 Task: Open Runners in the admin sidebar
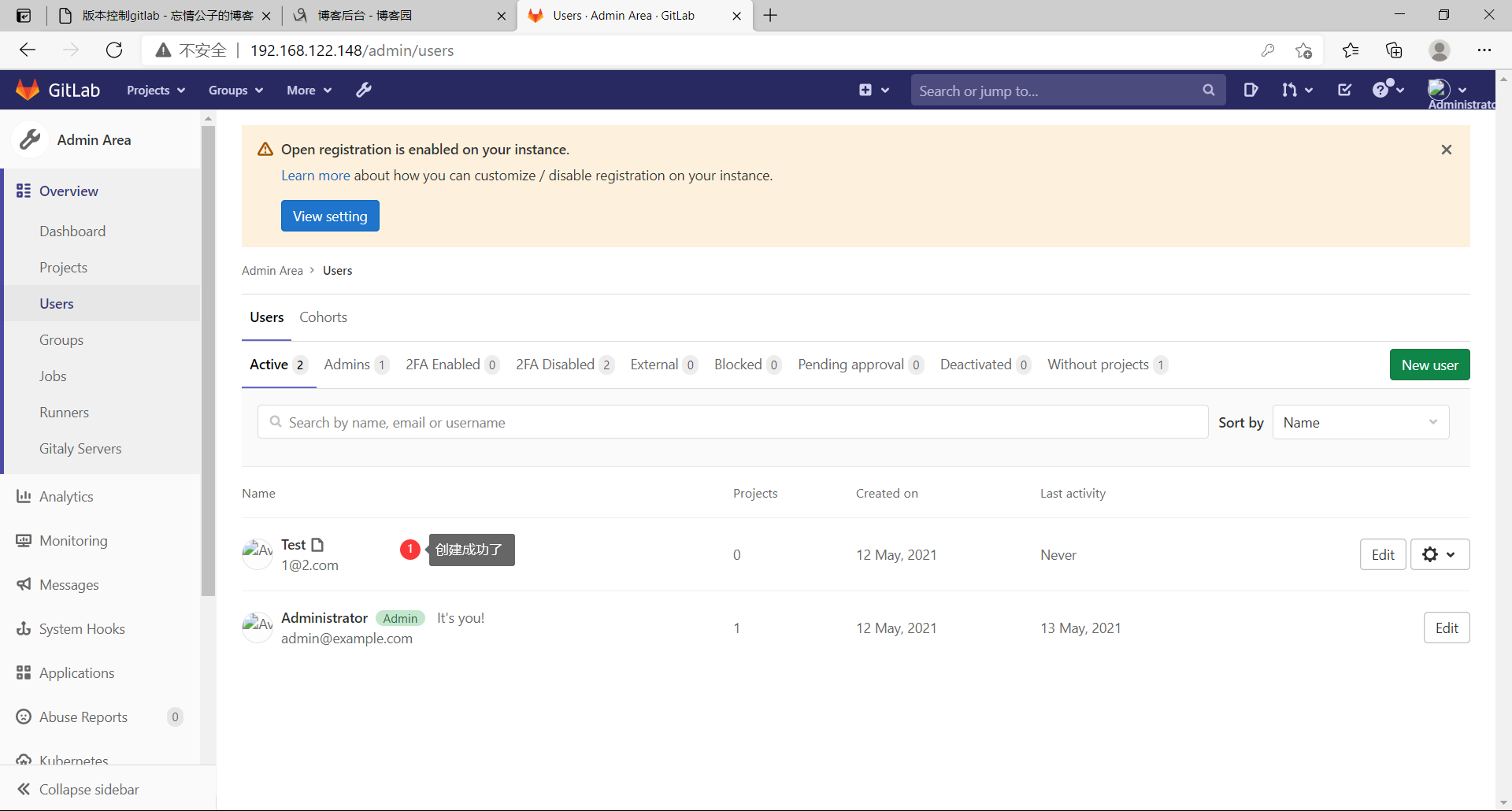pyautogui.click(x=64, y=412)
